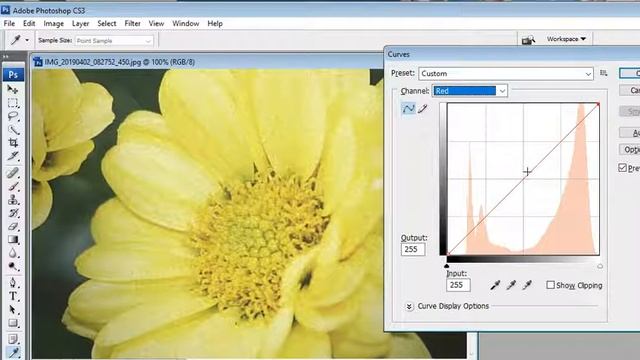Select the Healing Brush tool
Screen dimensions: 640x360
[13, 173]
